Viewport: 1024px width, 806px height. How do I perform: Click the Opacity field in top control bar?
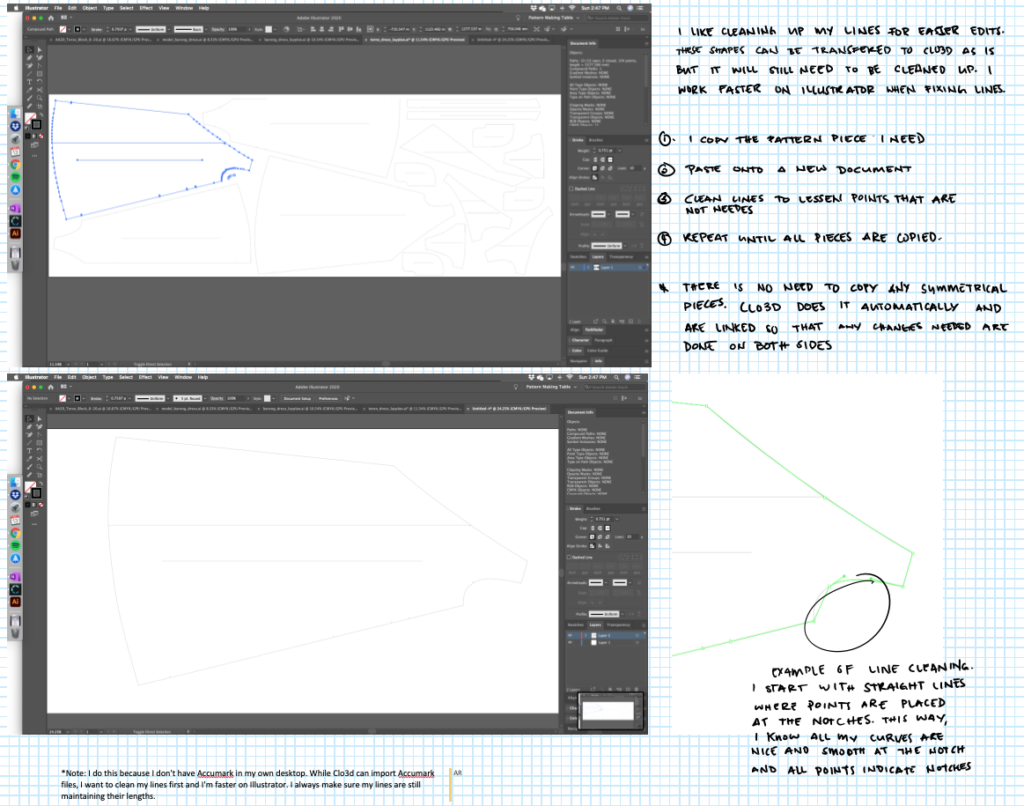click(237, 29)
